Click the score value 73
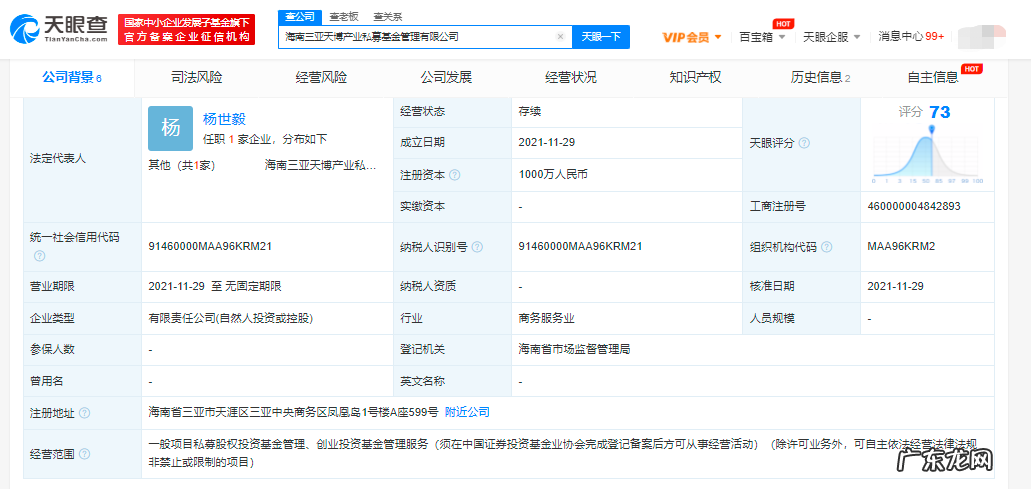 (x=940, y=112)
